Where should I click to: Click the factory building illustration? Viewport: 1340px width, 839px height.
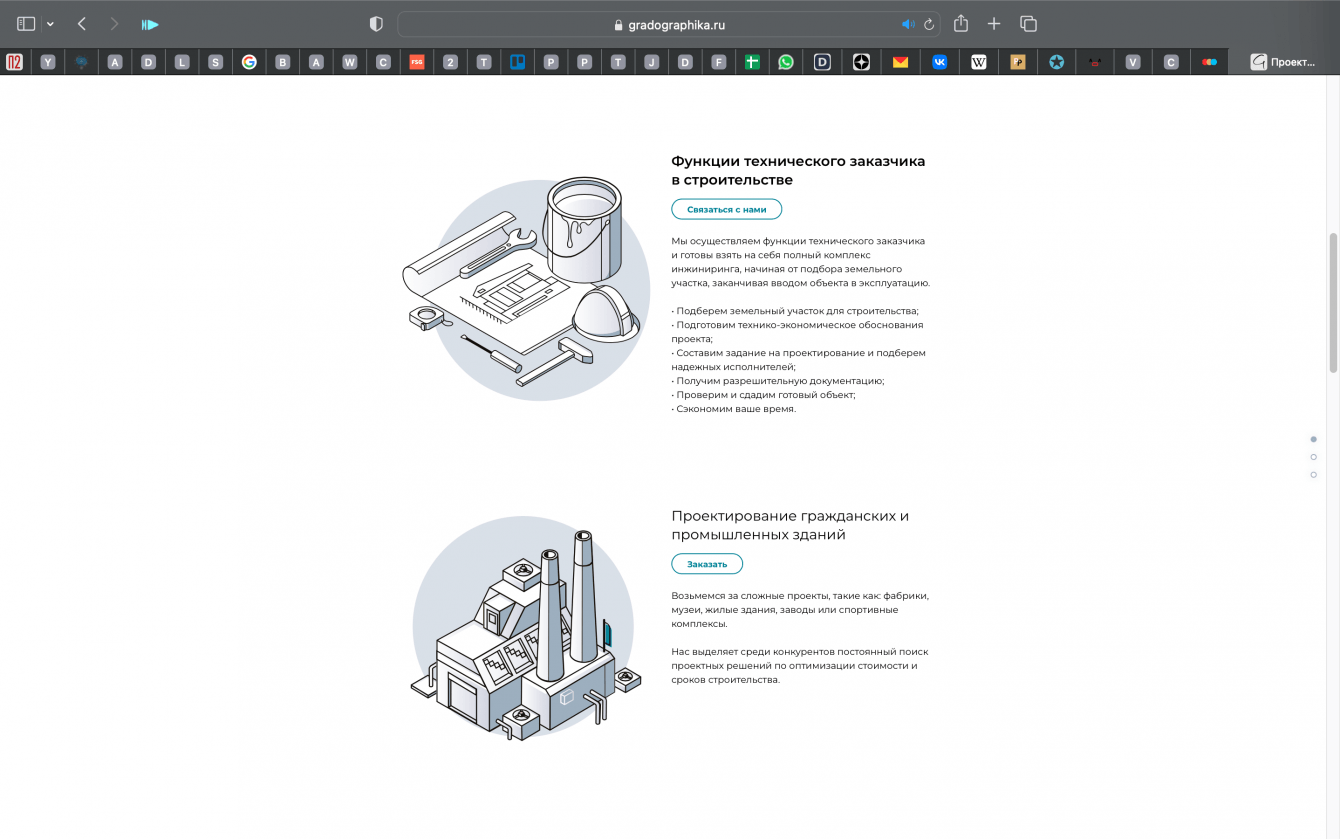pyautogui.click(x=524, y=627)
